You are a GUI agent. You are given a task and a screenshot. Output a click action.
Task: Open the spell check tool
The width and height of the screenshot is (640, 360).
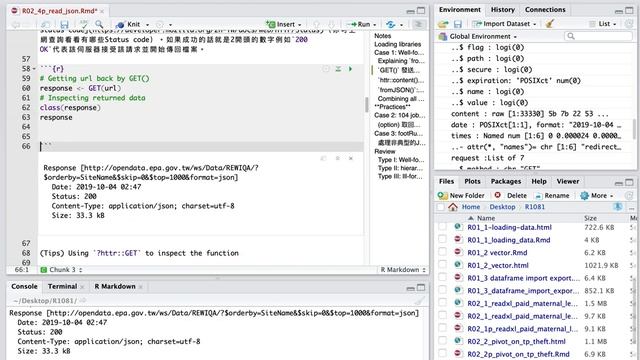84,24
